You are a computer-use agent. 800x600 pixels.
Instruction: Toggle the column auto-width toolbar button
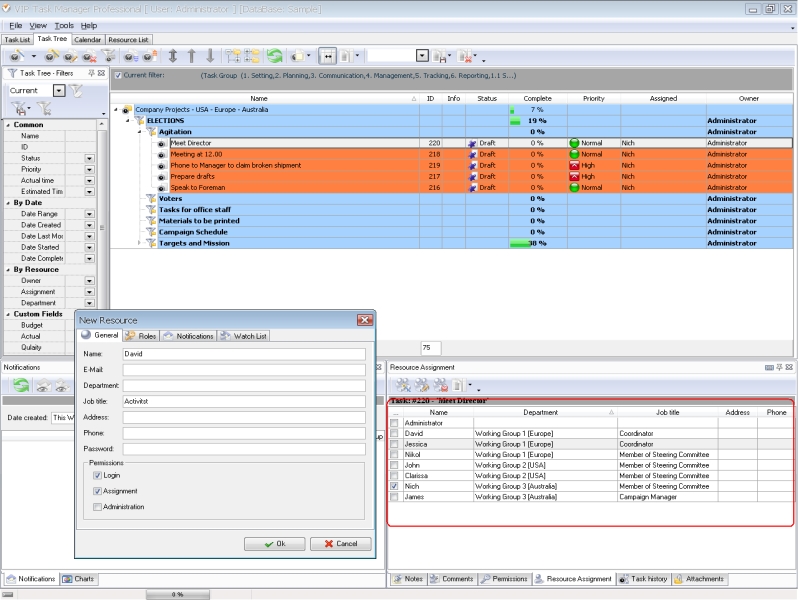tap(327, 56)
